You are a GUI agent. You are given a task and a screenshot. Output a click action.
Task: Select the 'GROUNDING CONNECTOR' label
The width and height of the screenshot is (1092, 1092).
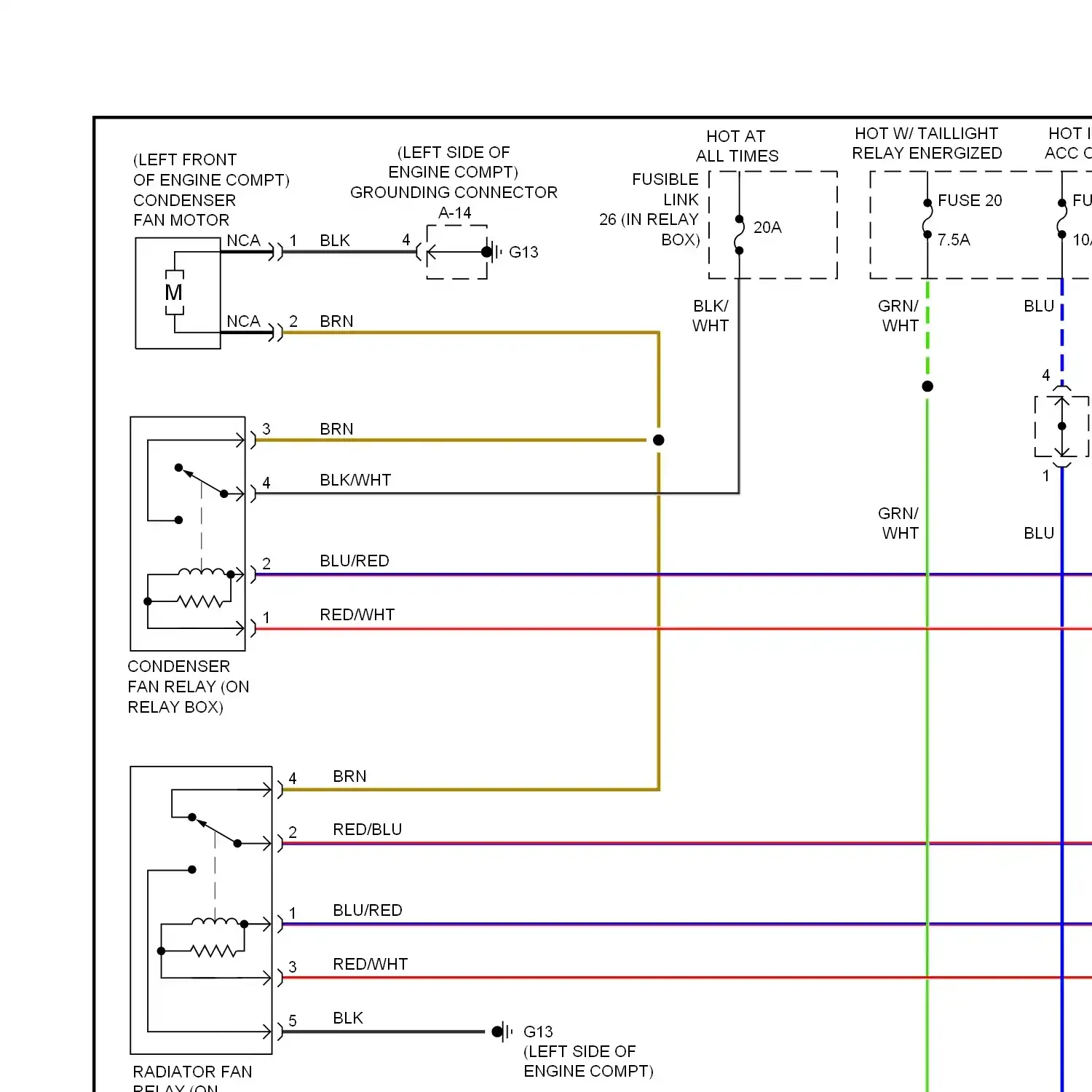[454, 192]
